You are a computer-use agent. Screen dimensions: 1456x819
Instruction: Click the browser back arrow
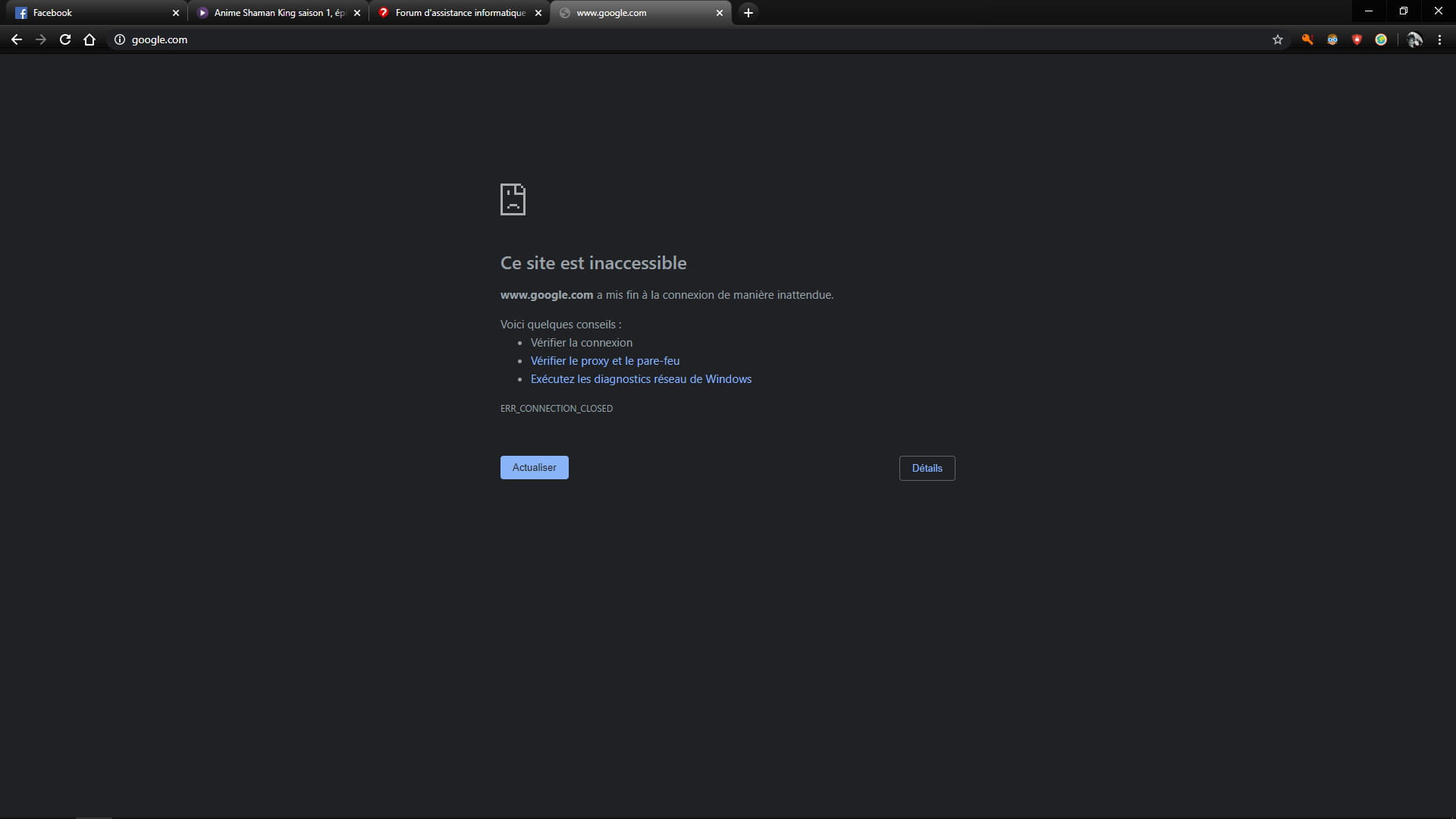point(17,39)
